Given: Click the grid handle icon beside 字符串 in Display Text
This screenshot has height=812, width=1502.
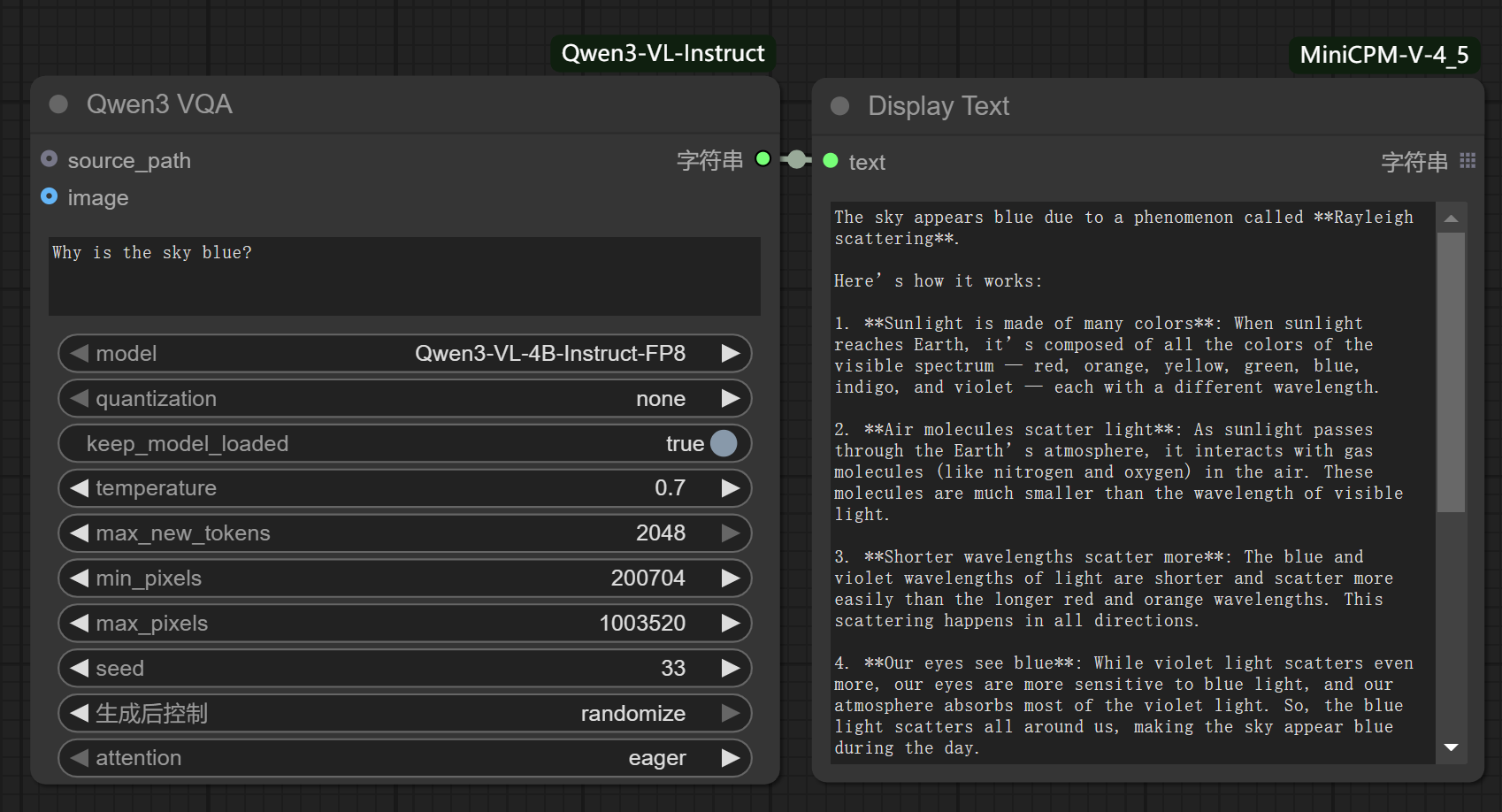Looking at the screenshot, I should click(x=1468, y=161).
